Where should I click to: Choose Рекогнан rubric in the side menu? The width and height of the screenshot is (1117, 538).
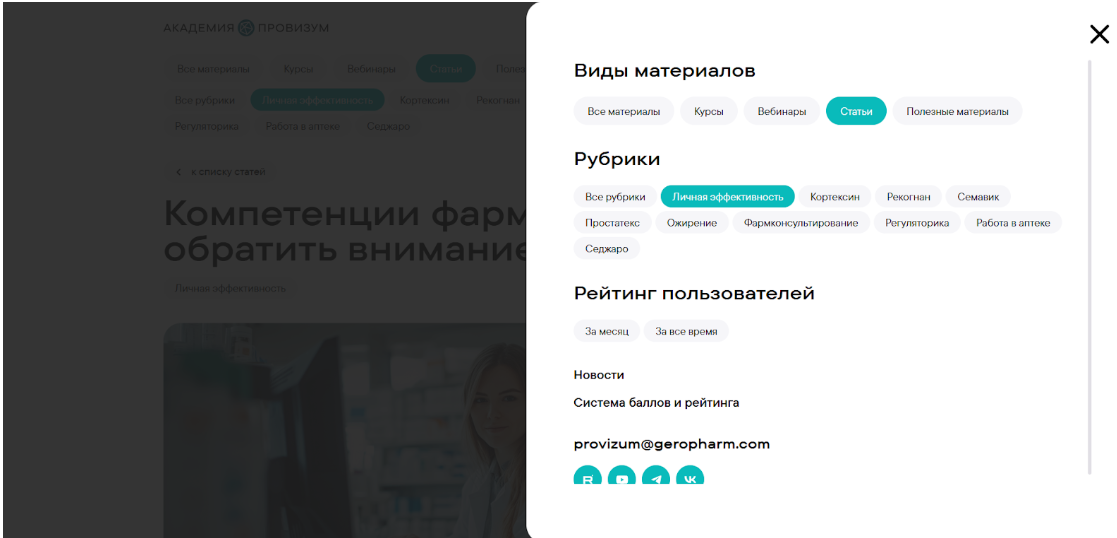pyautogui.click(x=908, y=197)
